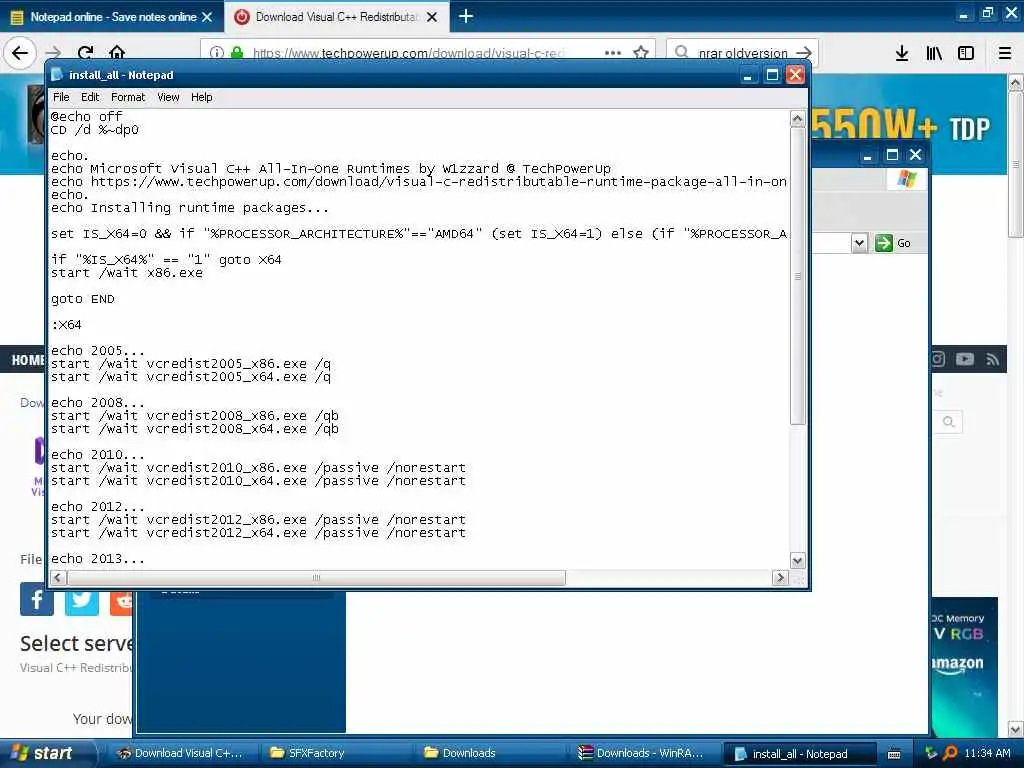
Task: Click Amazon advertisement banner
Action: pos(964,666)
